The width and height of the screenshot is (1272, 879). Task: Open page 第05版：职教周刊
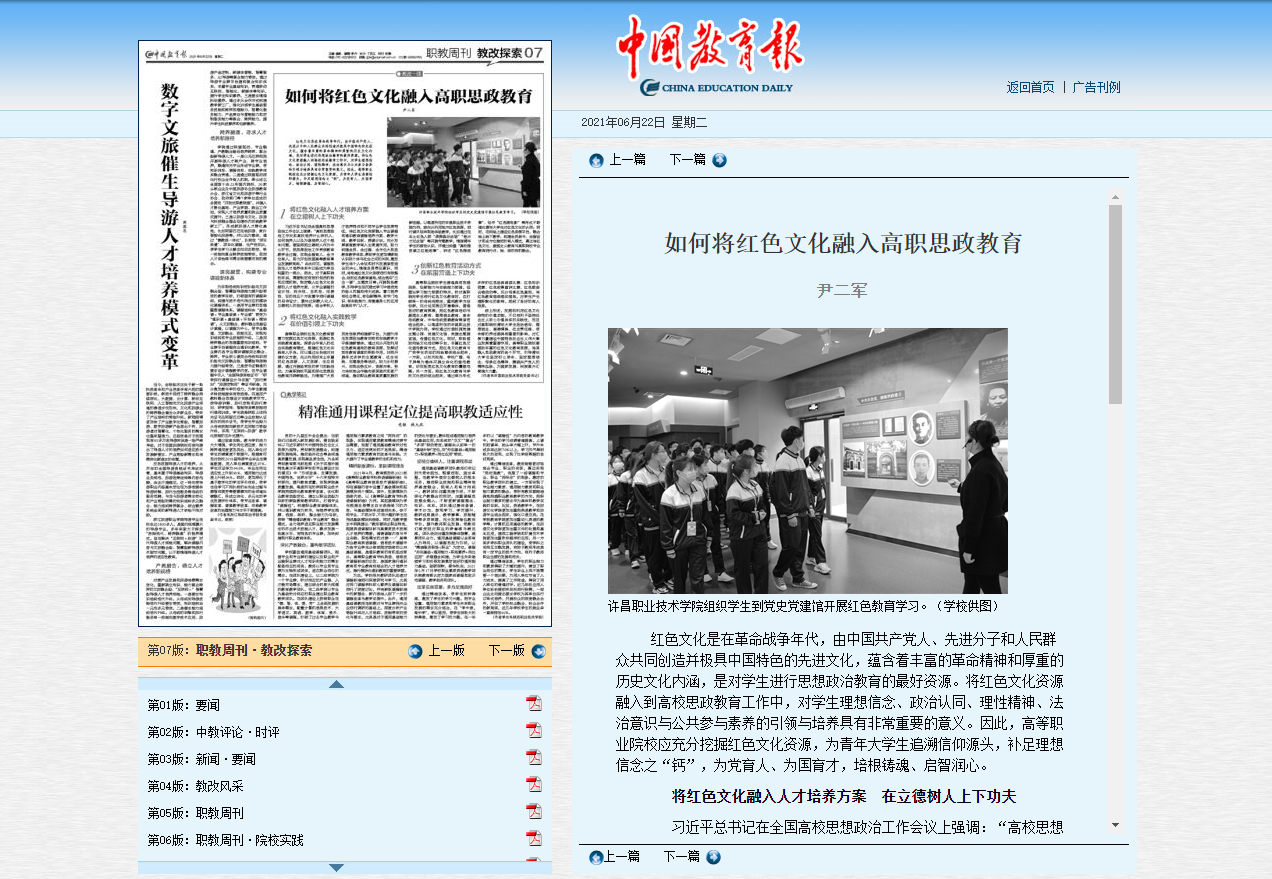[196, 813]
